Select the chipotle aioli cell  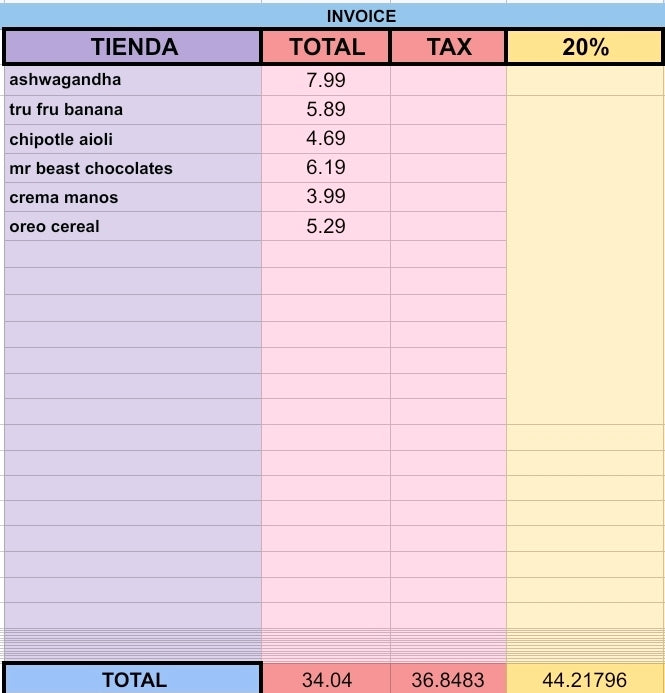(x=133, y=139)
